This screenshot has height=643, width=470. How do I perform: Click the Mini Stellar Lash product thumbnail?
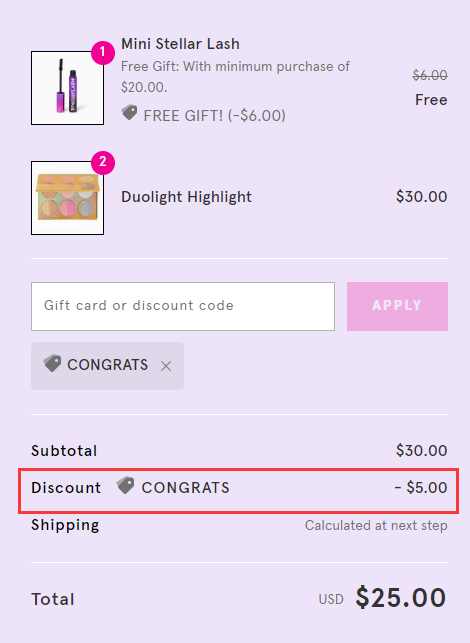tap(67, 88)
